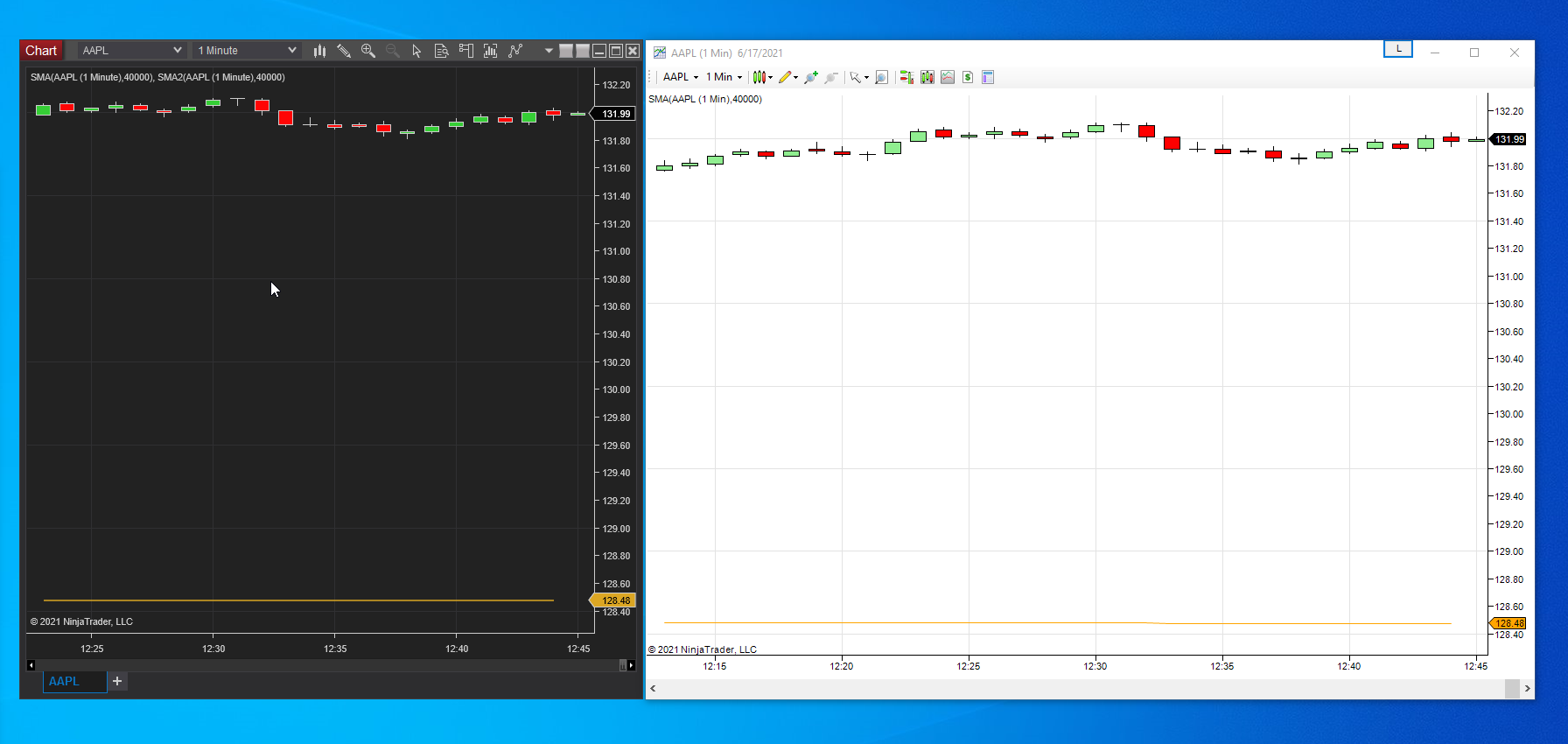1568x744 pixels.
Task: Click the red-green chart trader icon in light chart
Action: 906,77
